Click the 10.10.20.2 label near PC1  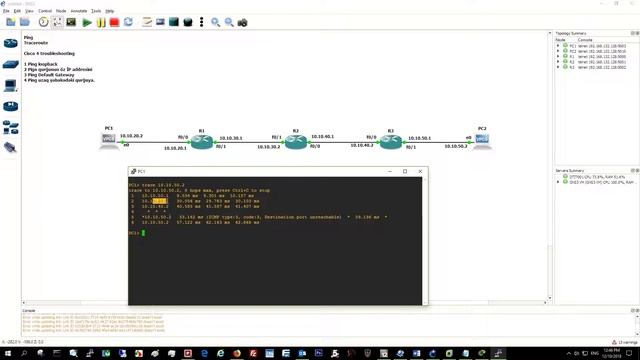pyautogui.click(x=131, y=136)
